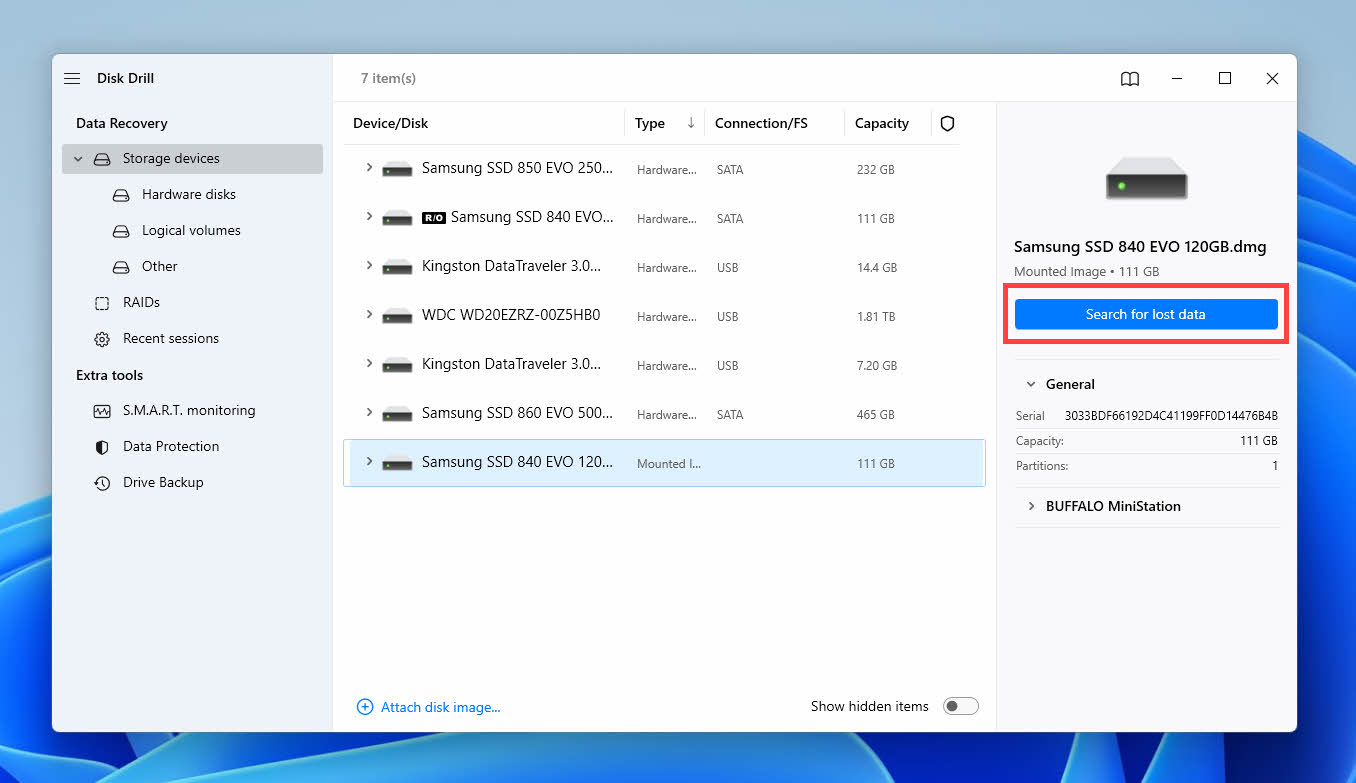Click Search for lost data button
This screenshot has width=1356, height=783.
(x=1146, y=314)
